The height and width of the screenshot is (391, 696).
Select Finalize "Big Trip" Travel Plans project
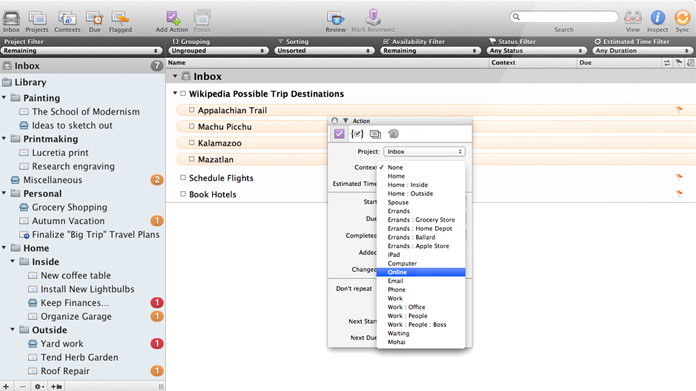[x=83, y=234]
